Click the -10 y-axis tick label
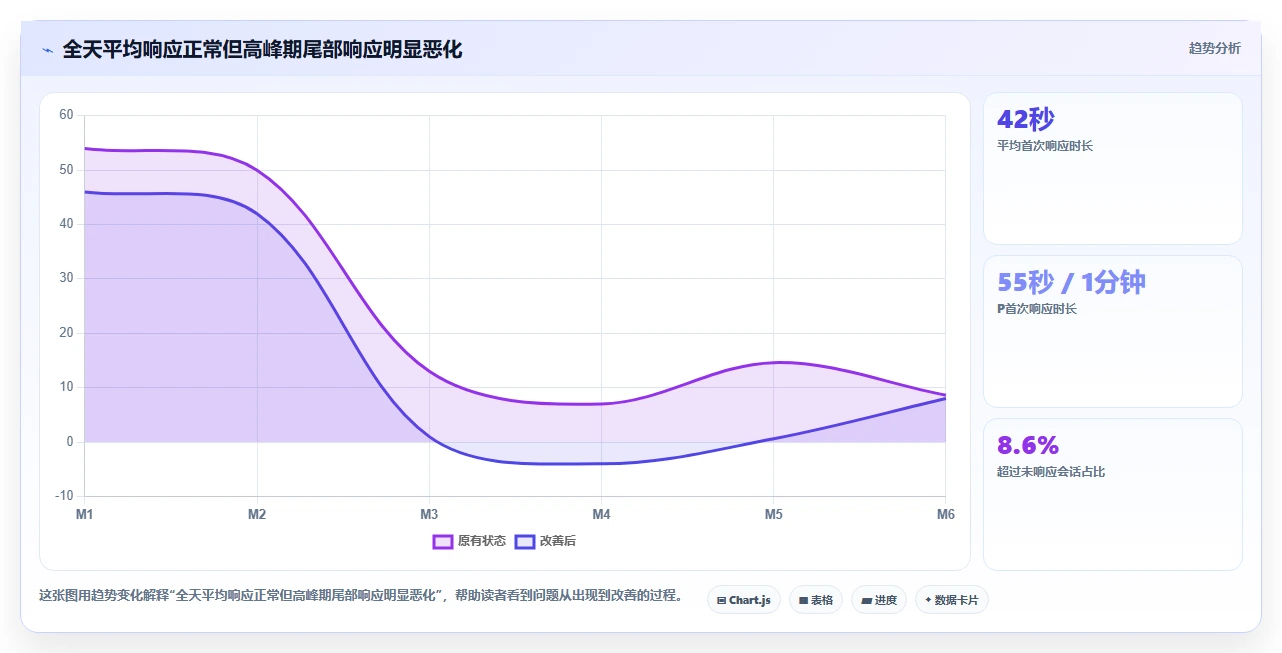The height and width of the screenshot is (653, 1282). pyautogui.click(x=64, y=496)
